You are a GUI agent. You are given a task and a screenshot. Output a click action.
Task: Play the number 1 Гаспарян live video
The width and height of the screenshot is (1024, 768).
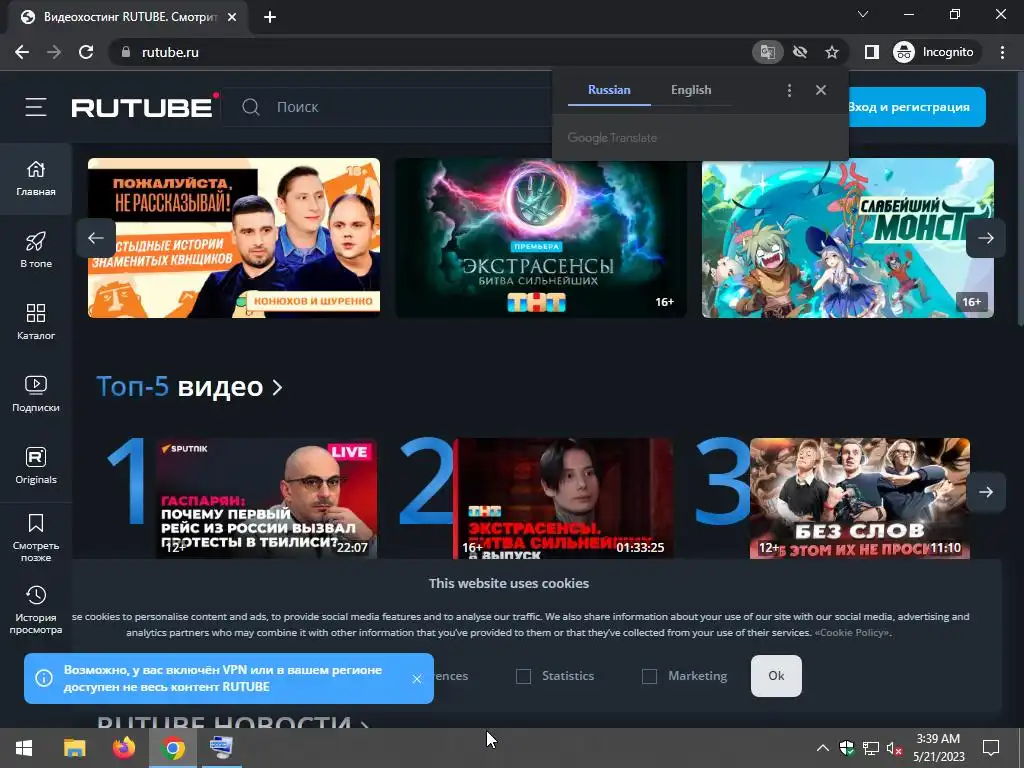coord(266,498)
